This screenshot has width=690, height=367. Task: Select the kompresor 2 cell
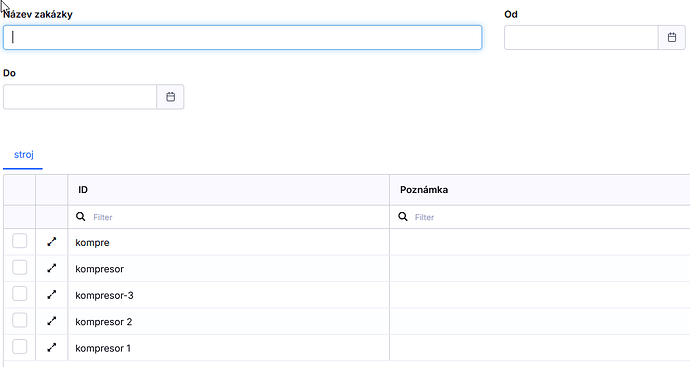click(x=228, y=321)
